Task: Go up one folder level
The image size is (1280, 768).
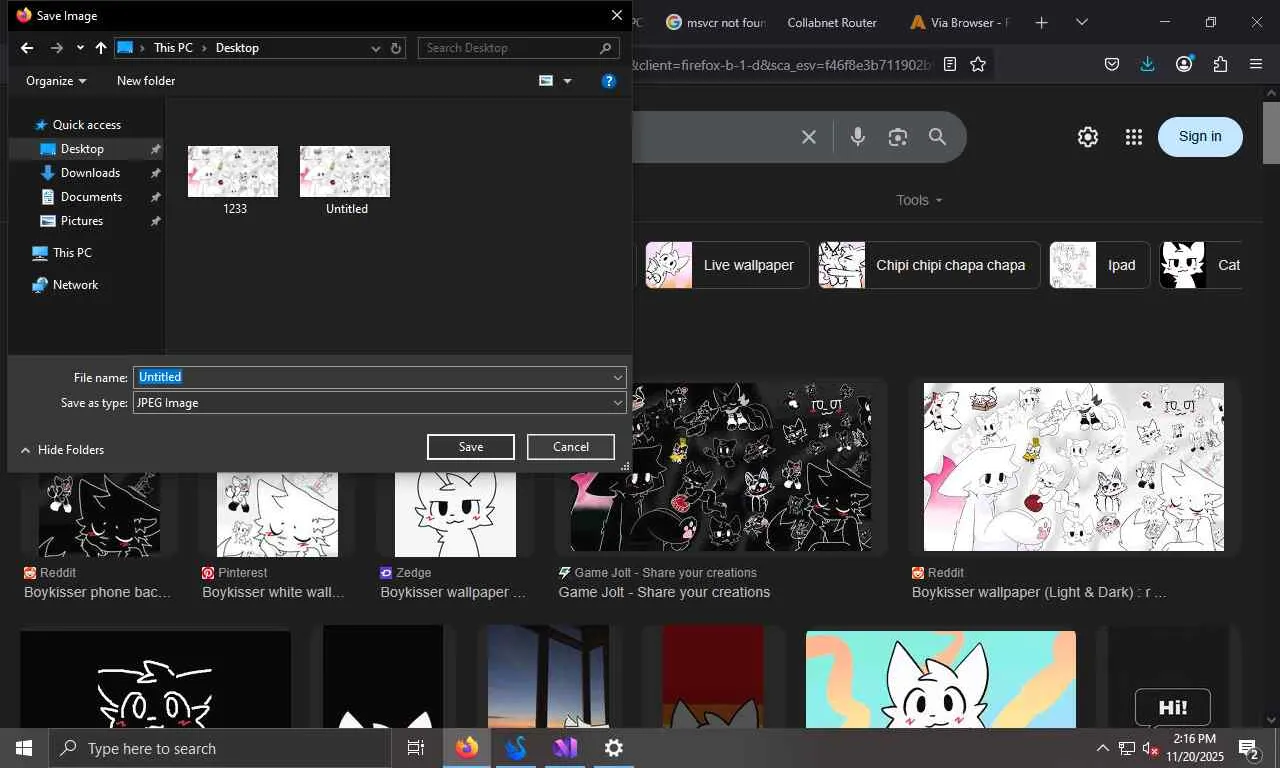Action: coord(101,48)
